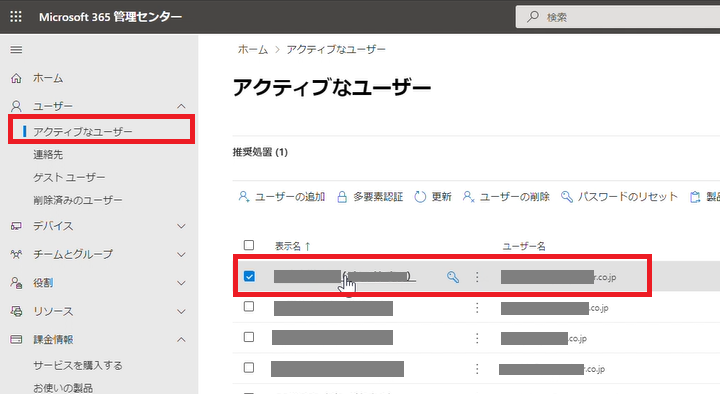The image size is (720, 394).
Task: Open more options dots on selected user row
Action: [477, 277]
